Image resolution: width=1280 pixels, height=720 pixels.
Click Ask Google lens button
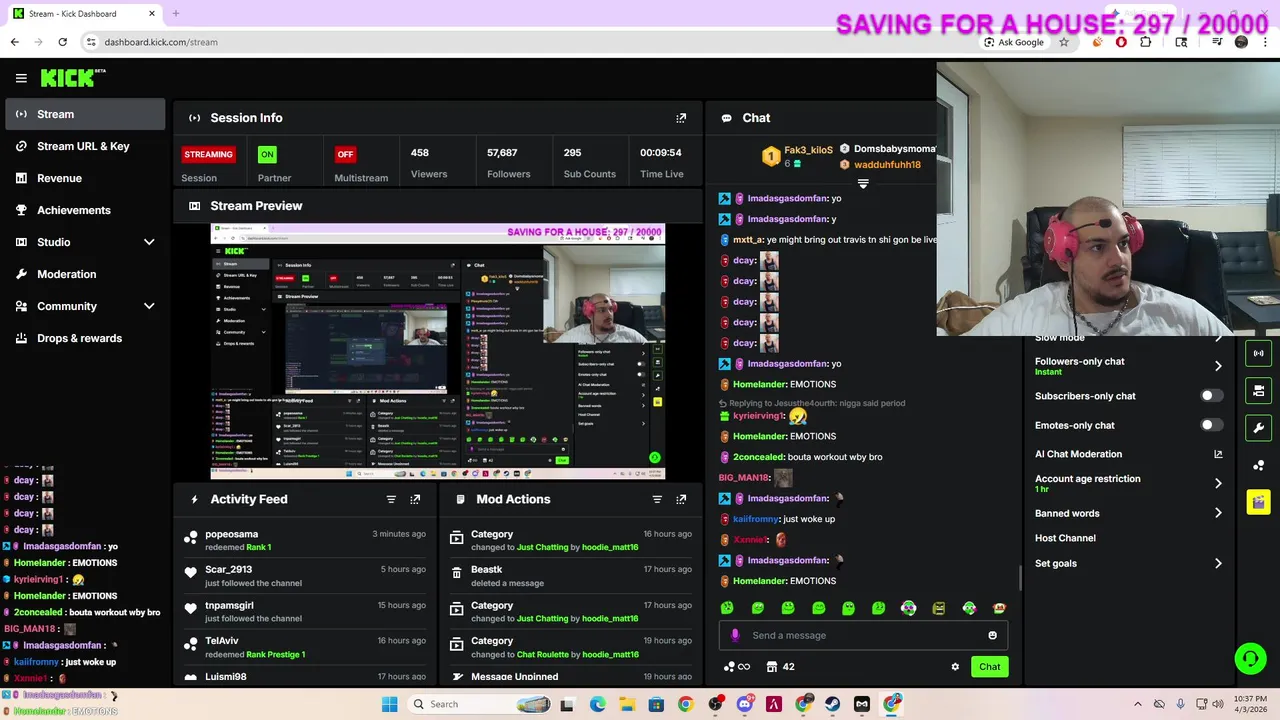point(1013,42)
